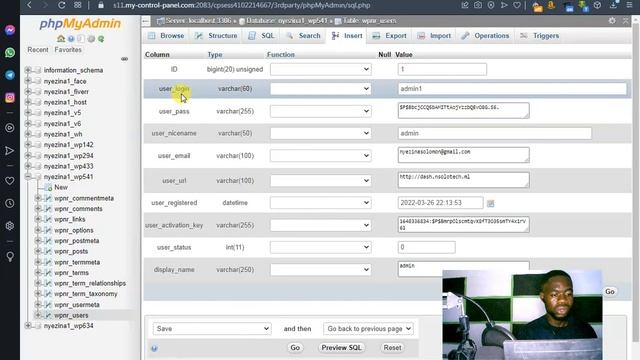Open browser speed dial grid
The height and width of the screenshot is (360, 640).
pyautogui.click(x=78, y=5)
